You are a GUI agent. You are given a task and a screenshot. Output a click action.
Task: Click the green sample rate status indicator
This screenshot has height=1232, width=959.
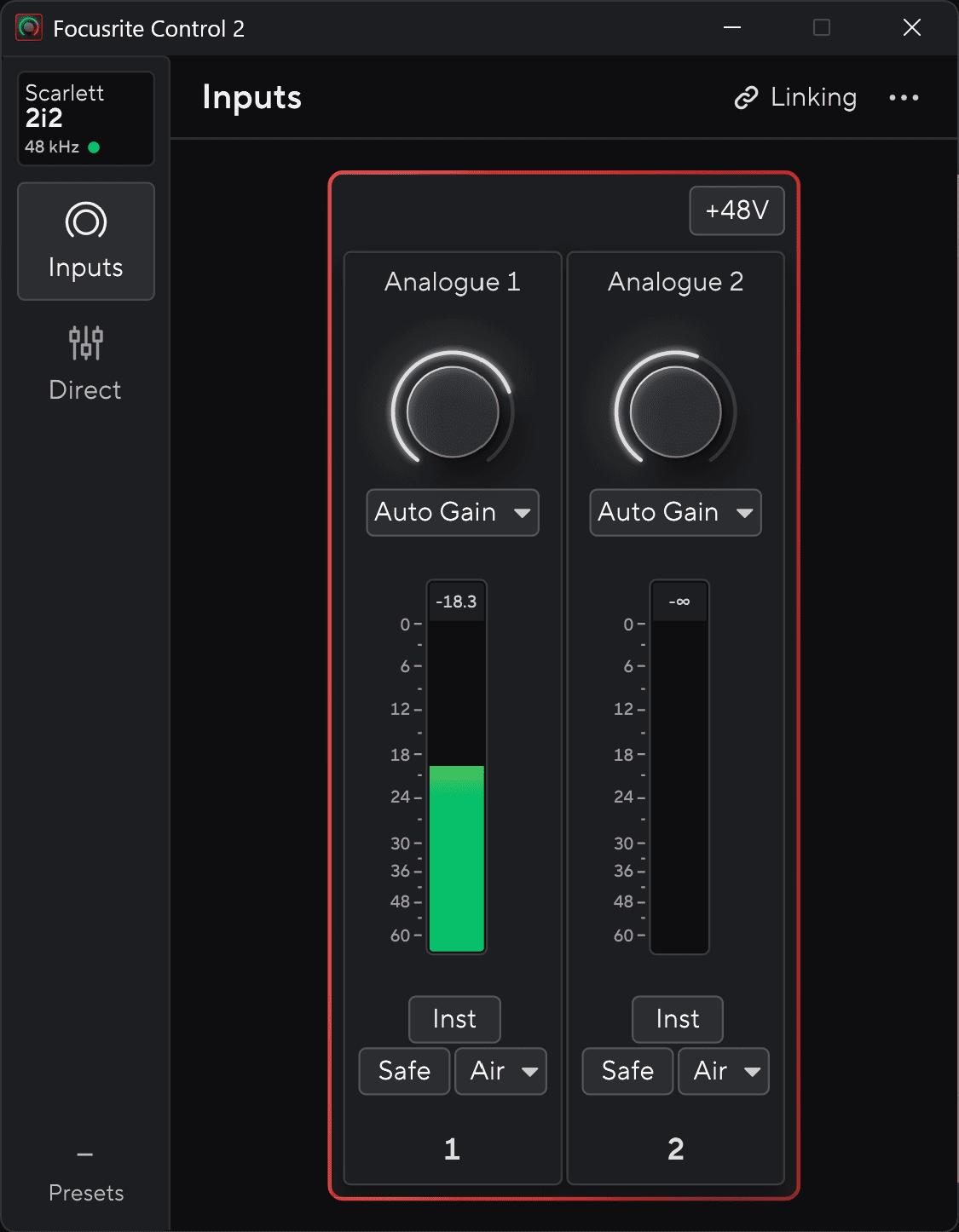coord(94,147)
